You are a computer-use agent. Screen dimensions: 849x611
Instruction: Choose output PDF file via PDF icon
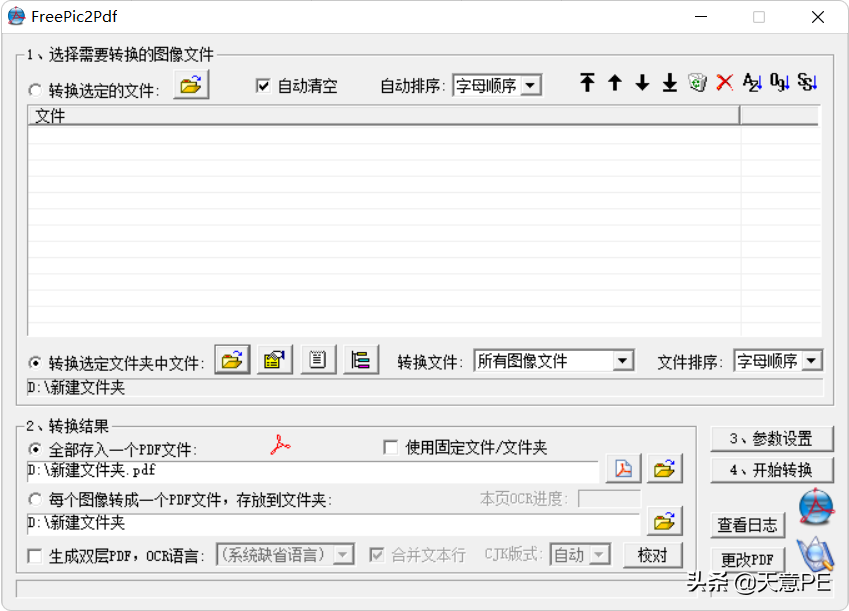(623, 469)
